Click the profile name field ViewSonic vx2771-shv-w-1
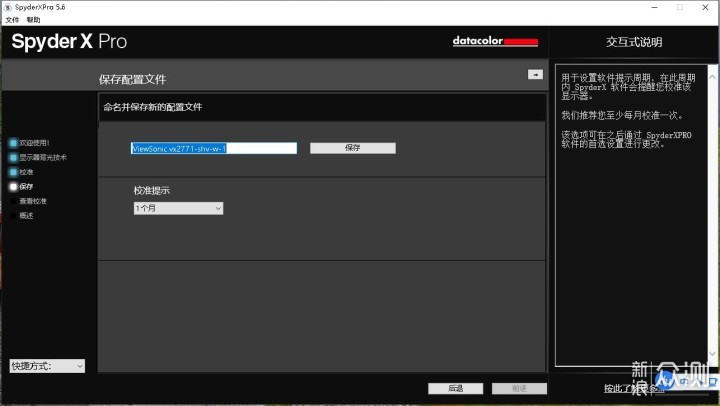The height and width of the screenshot is (406, 720). [x=214, y=148]
